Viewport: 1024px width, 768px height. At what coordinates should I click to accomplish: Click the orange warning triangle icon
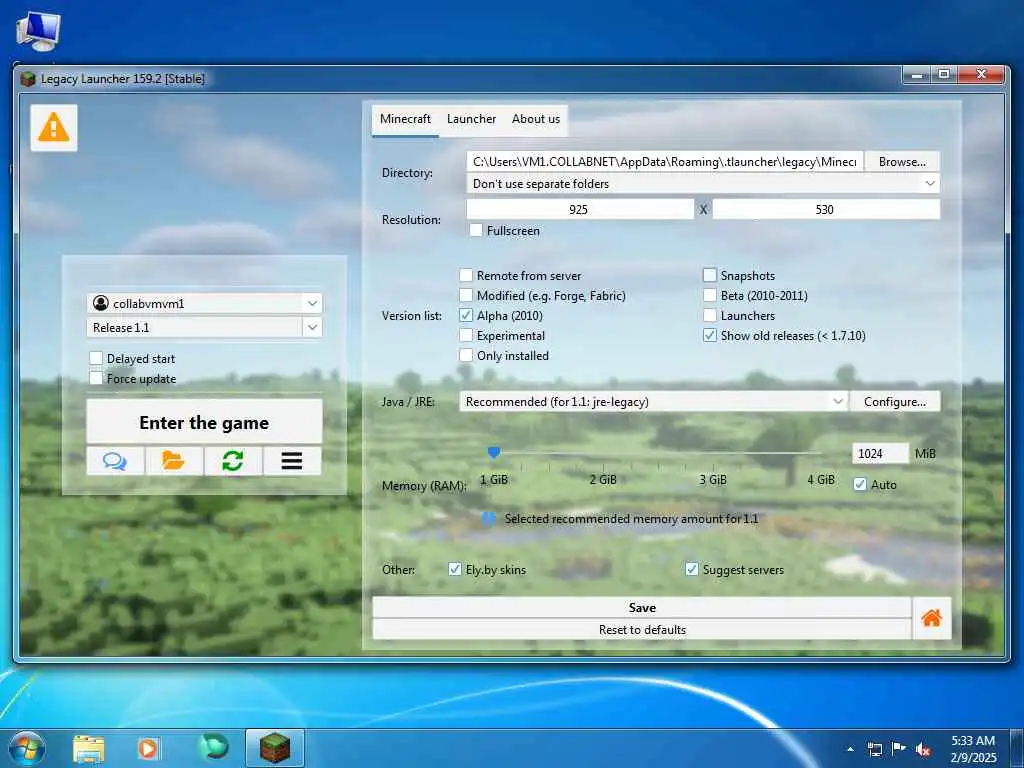tap(54, 127)
